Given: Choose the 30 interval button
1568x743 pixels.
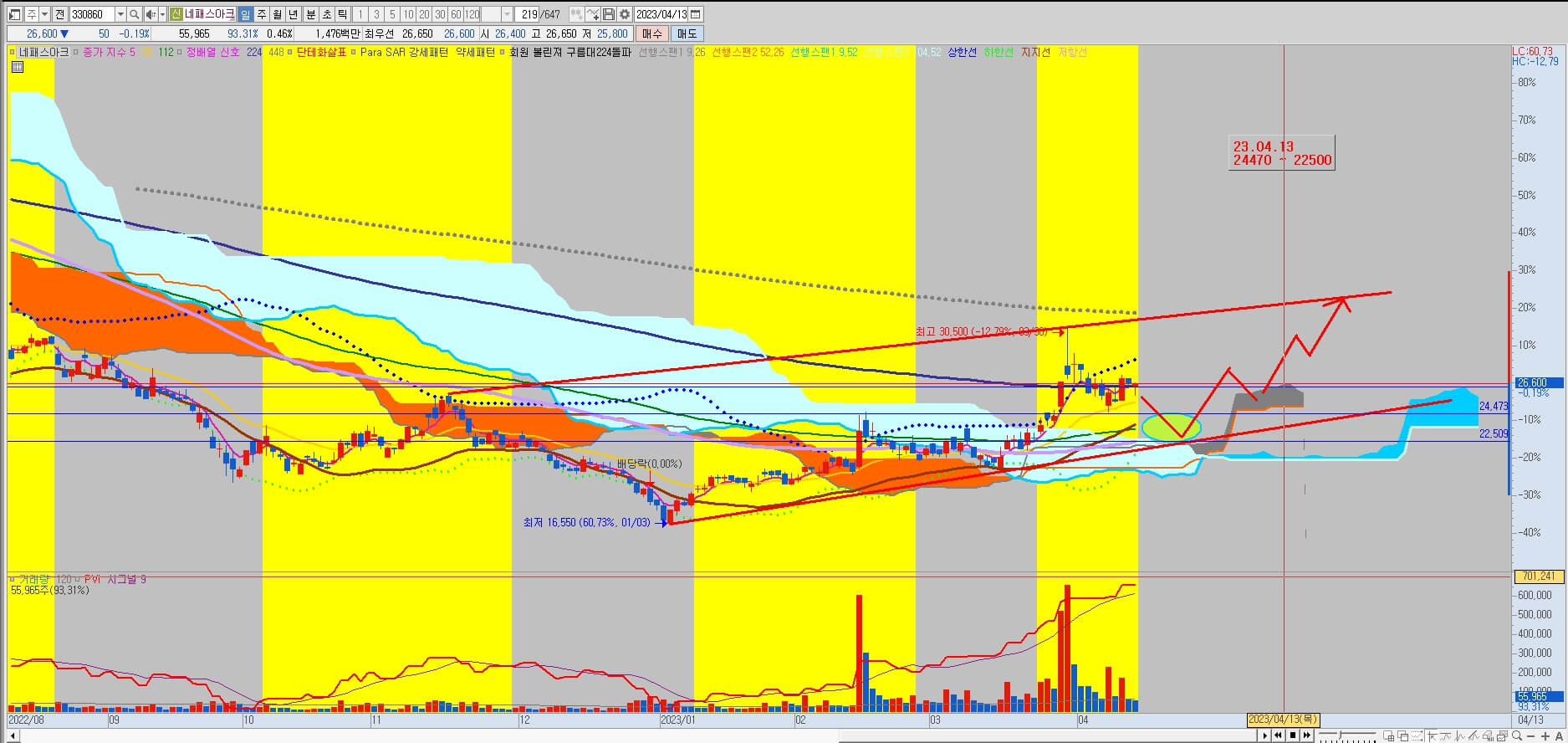Looking at the screenshot, I should (x=440, y=14).
